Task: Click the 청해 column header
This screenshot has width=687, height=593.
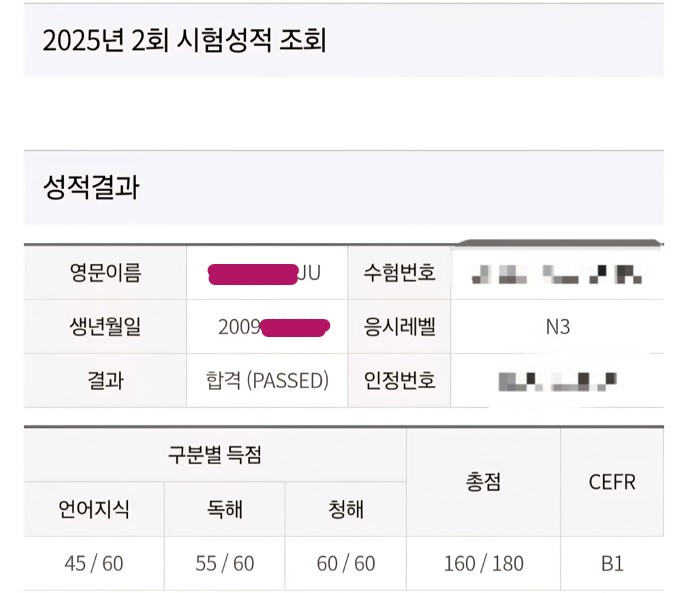Action: click(x=346, y=509)
